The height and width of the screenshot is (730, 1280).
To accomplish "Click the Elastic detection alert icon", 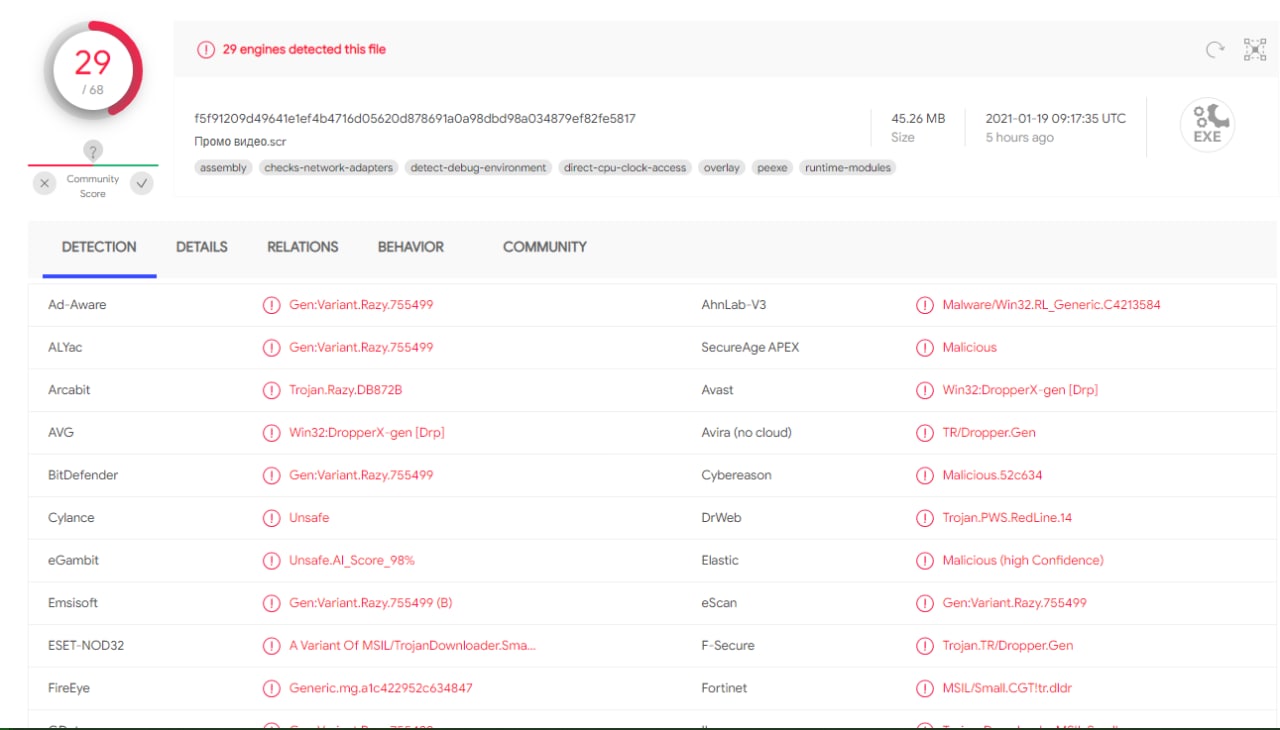I will tap(925, 560).
